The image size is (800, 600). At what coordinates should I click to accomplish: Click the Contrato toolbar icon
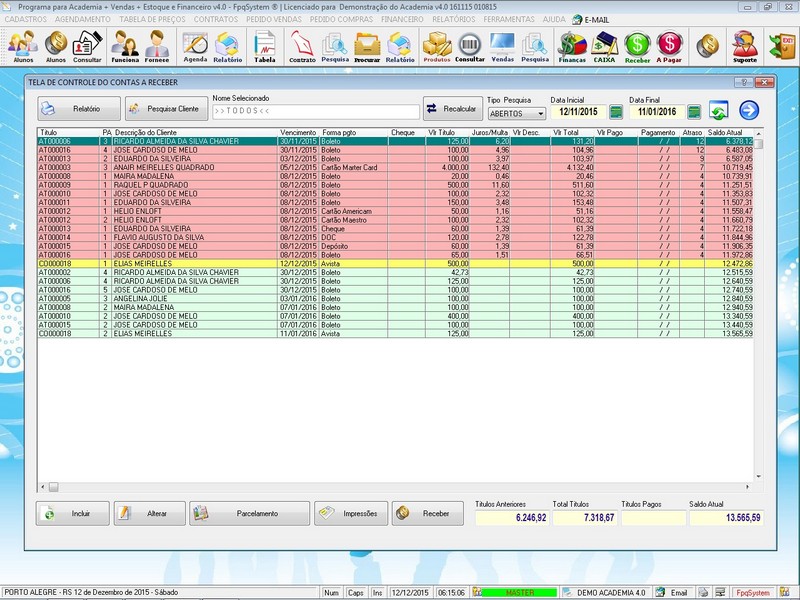[301, 46]
